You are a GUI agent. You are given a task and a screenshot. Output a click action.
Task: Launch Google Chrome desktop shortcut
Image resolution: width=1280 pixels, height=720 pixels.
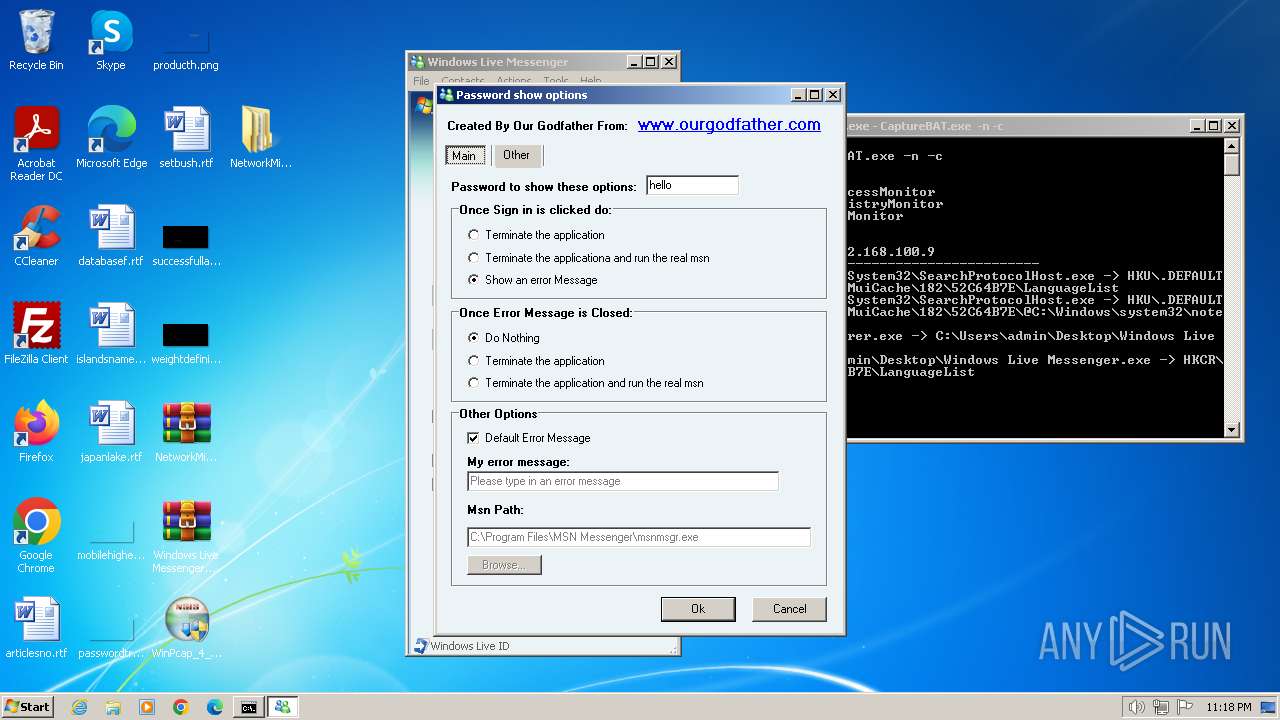point(36,536)
